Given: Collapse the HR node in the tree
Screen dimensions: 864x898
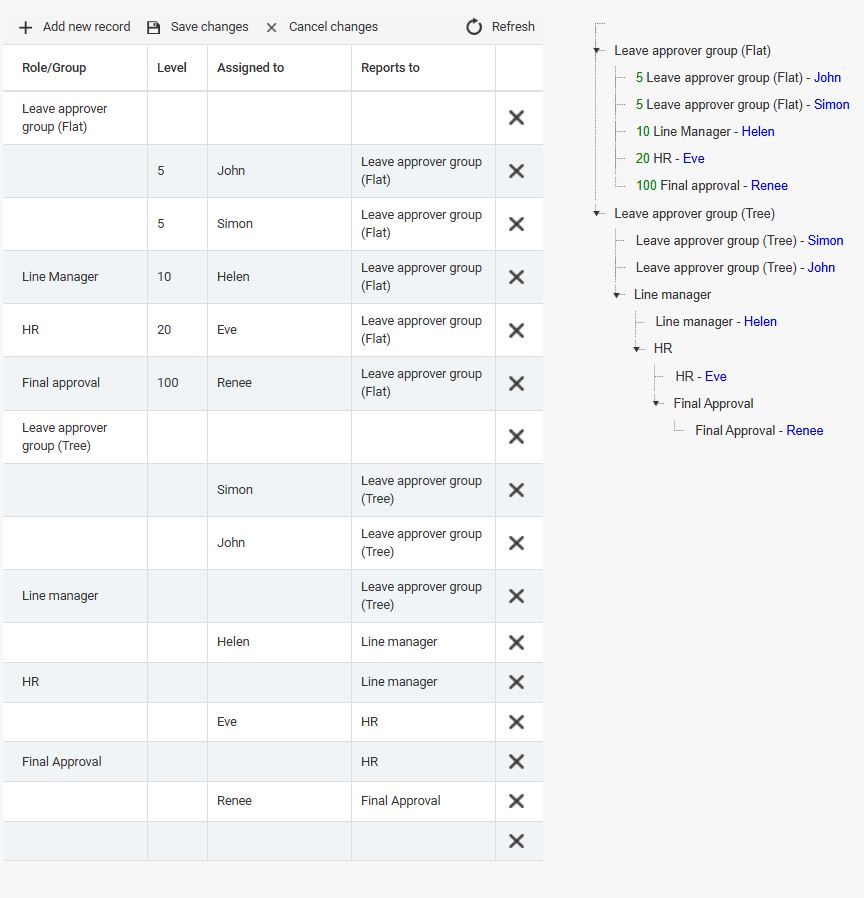Looking at the screenshot, I should [x=636, y=348].
